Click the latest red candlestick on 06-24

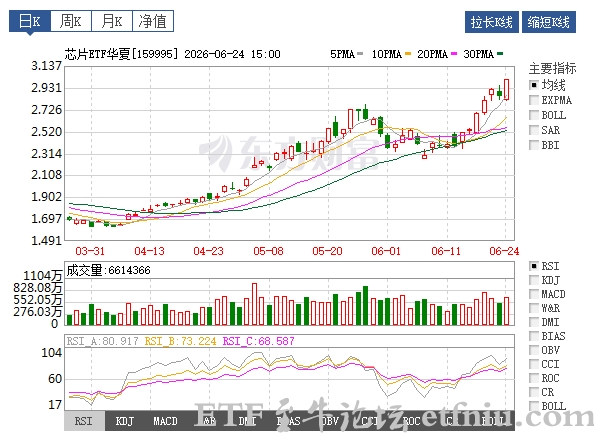[x=507, y=89]
